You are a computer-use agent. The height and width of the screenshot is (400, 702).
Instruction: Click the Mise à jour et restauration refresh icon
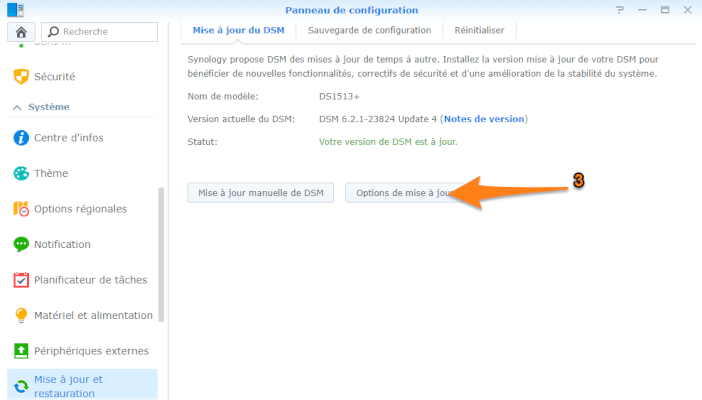[x=21, y=386]
